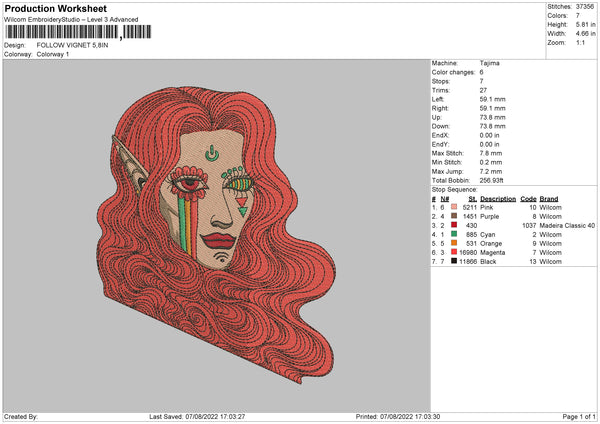Click 'Wilcom EmbroideryStudio – Level 3 Advanced' text
600x424 pixels.
click(71, 20)
